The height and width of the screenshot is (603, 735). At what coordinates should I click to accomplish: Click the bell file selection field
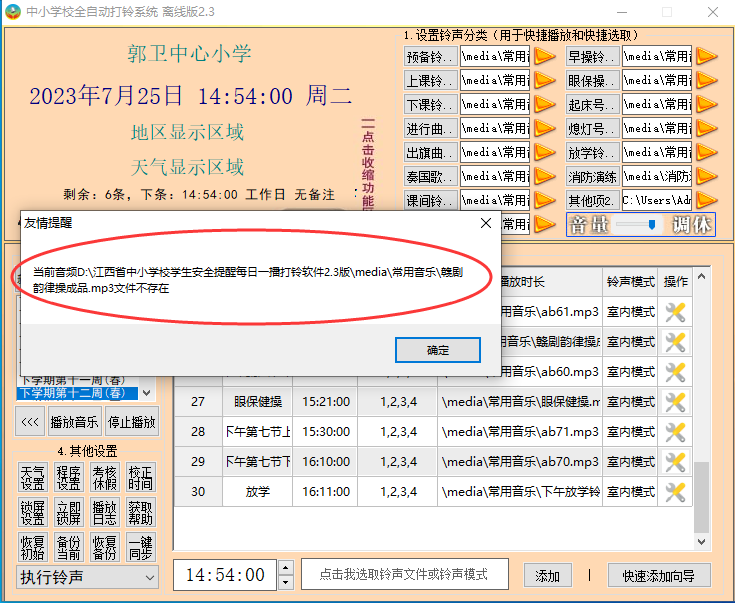click(x=403, y=575)
